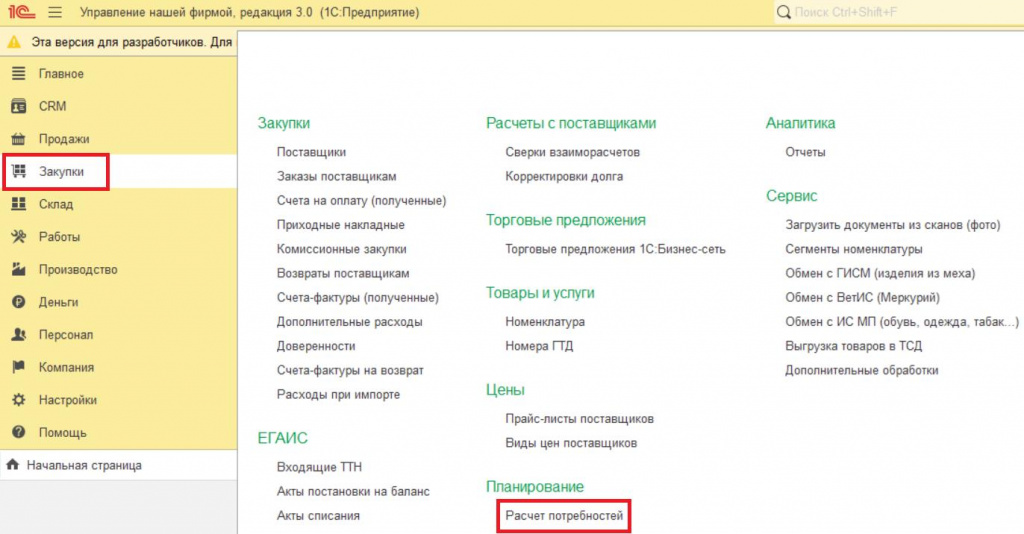Open Возвраты поставщикам
1024x534 pixels.
click(343, 273)
